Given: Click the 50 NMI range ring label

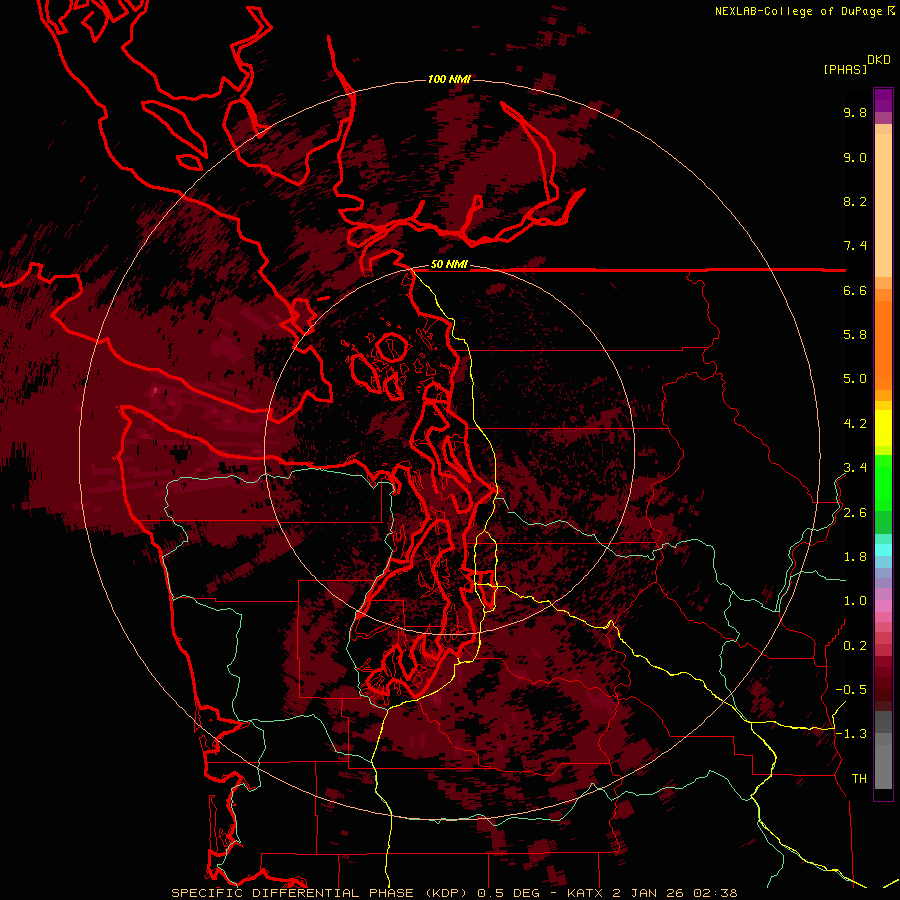Looking at the screenshot, I should (449, 265).
